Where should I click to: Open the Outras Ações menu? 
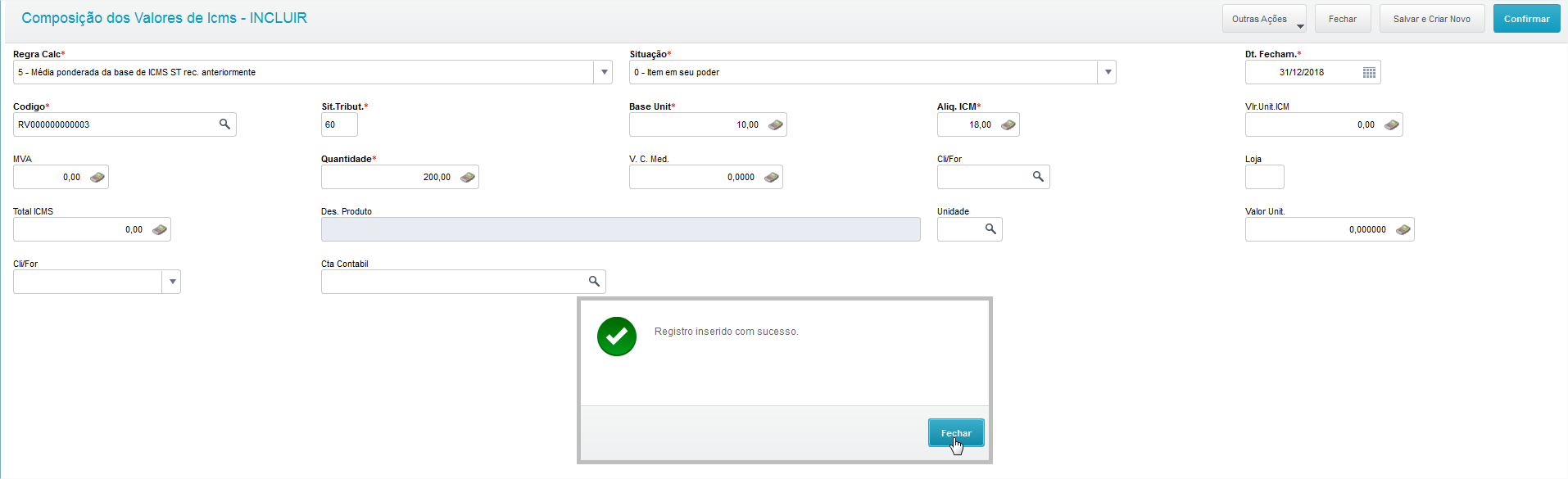pyautogui.click(x=1263, y=19)
